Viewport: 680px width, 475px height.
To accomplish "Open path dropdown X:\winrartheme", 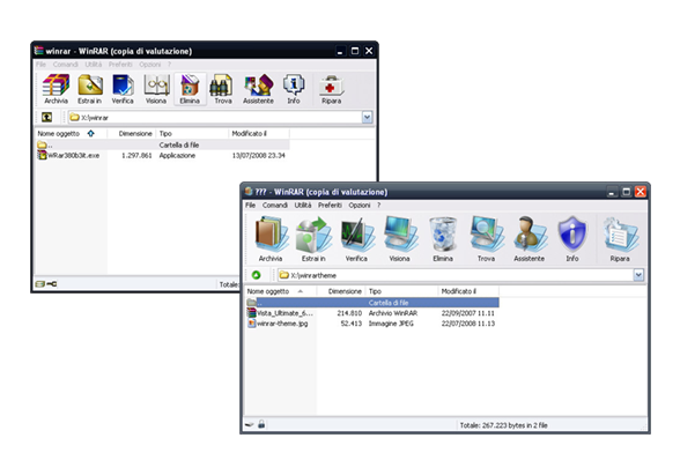I will point(638,275).
